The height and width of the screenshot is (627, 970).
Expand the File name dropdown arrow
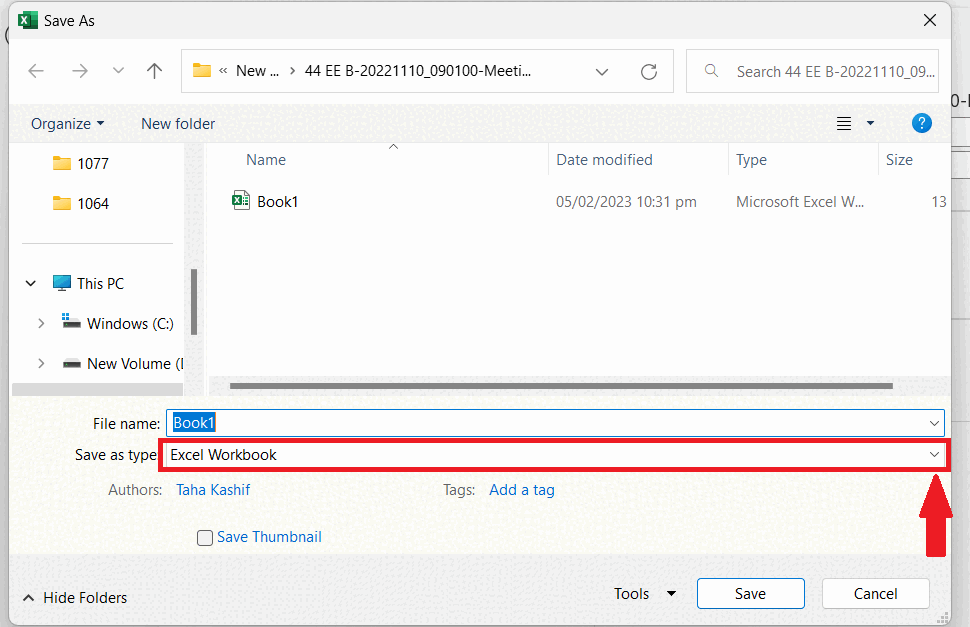coord(933,422)
